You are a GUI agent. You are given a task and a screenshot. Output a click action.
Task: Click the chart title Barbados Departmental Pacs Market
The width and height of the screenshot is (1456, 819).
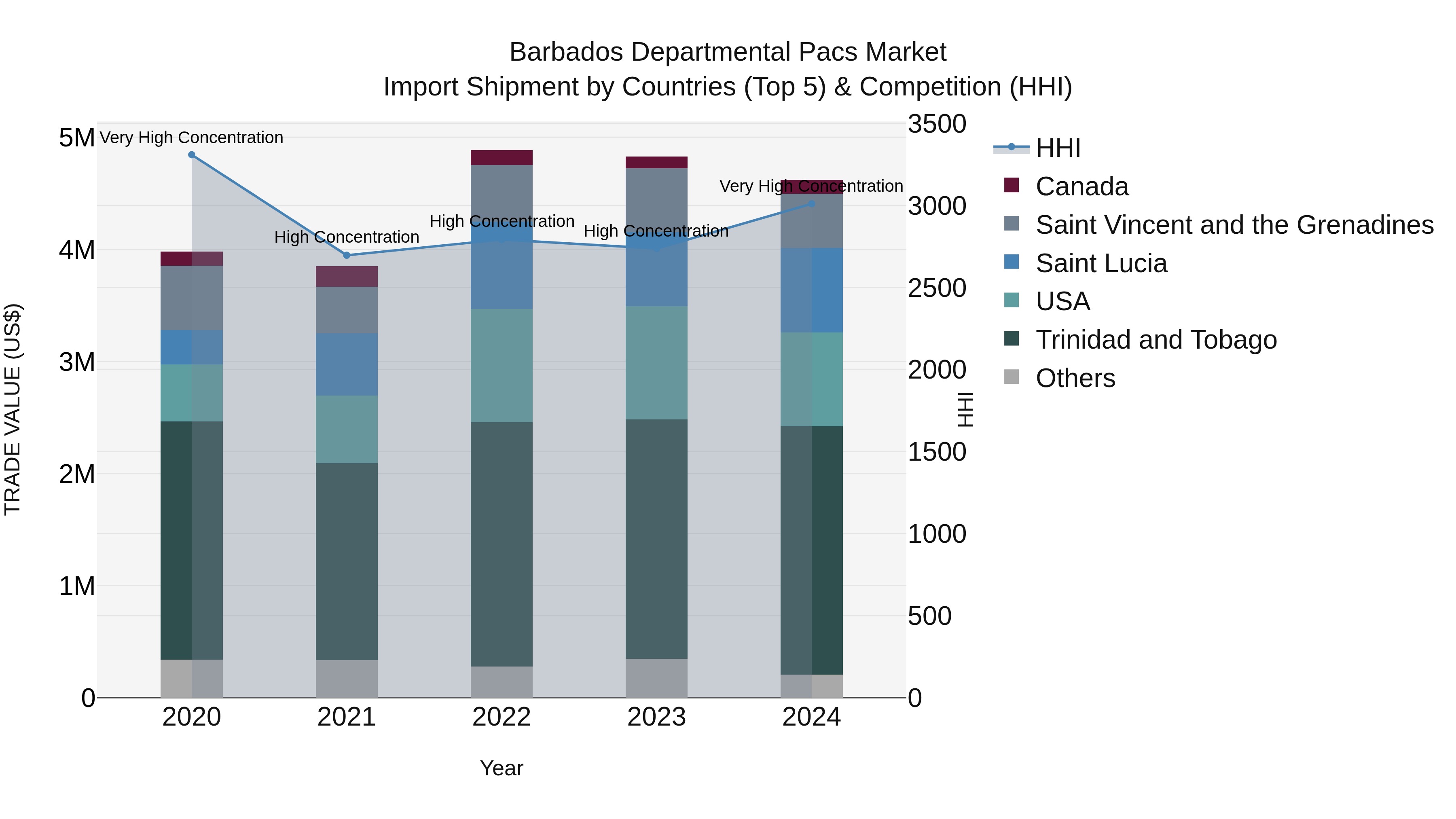pos(728,52)
